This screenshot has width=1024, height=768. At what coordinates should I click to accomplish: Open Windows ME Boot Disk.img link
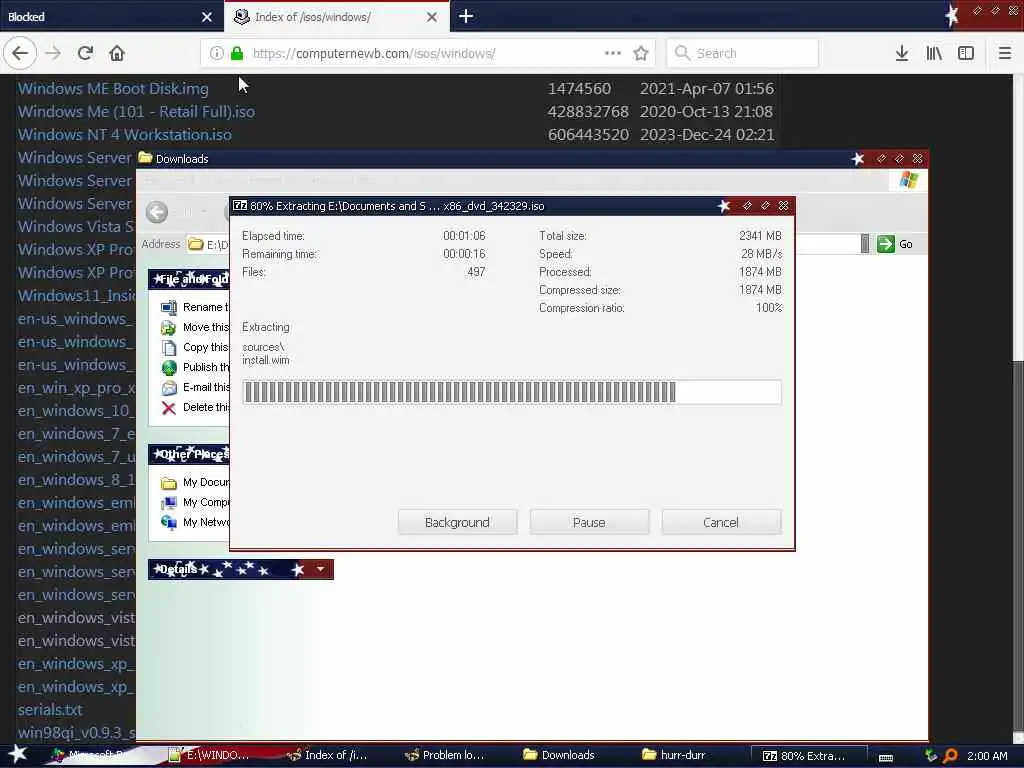(113, 89)
